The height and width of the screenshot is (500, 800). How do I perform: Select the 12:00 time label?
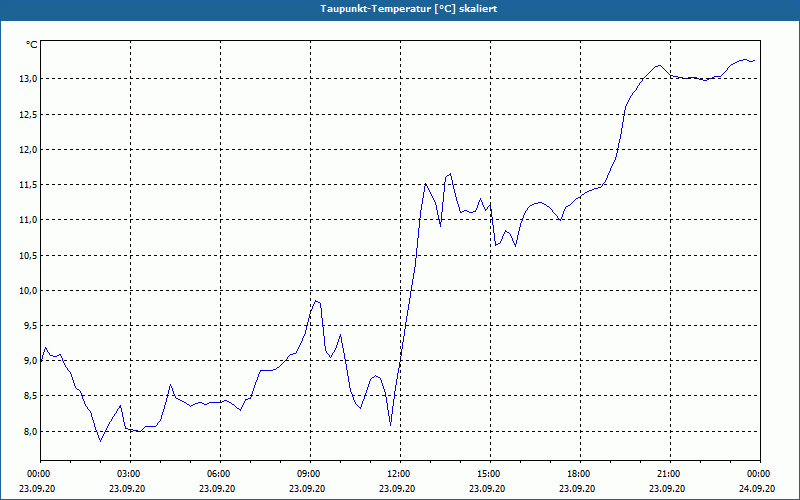coord(400,474)
